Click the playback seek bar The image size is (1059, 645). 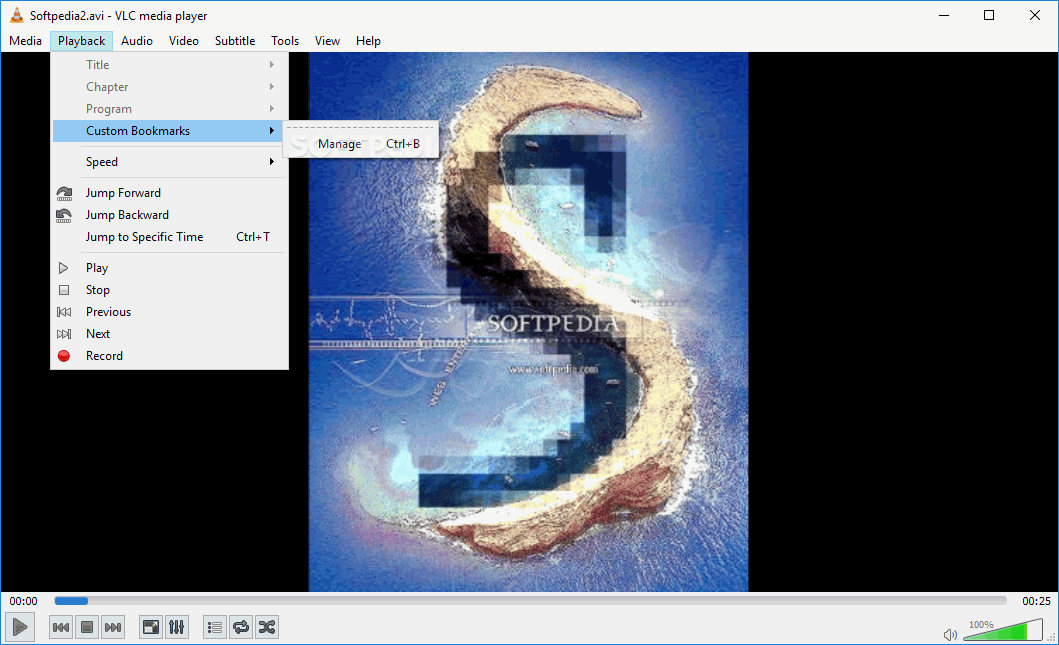(x=530, y=600)
